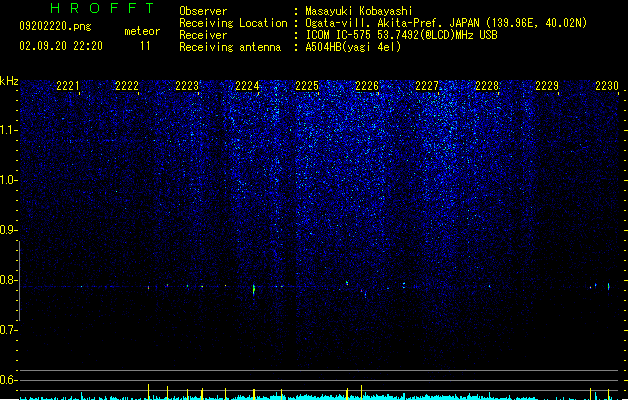Click the Receiving antenna label
This screenshot has width=629, height=400.
(230, 47)
